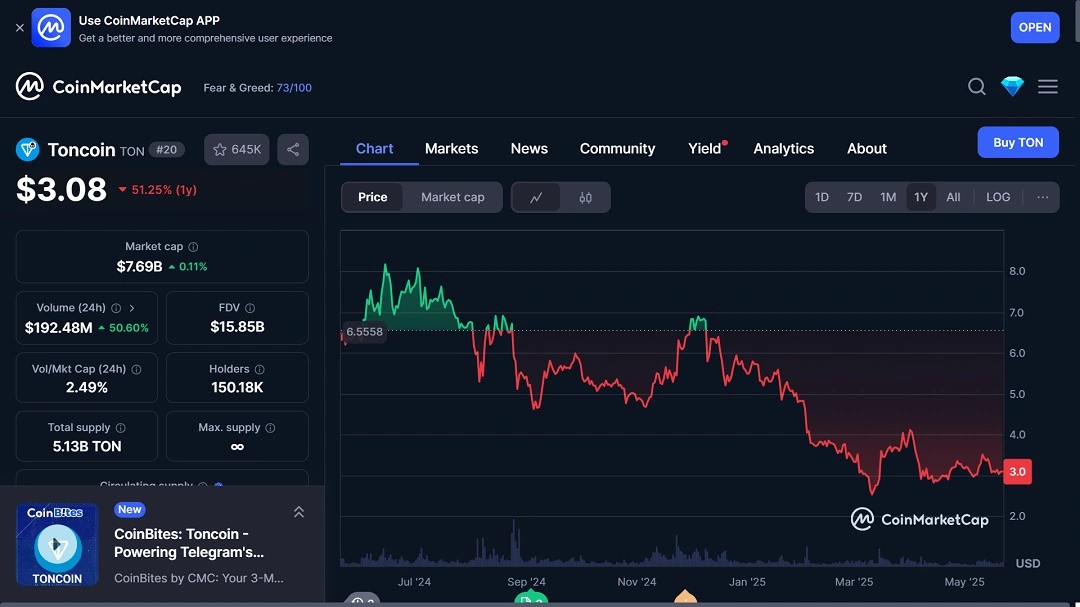Go to CoinMarketCap home logo
1080x607 pixels.
click(x=98, y=87)
